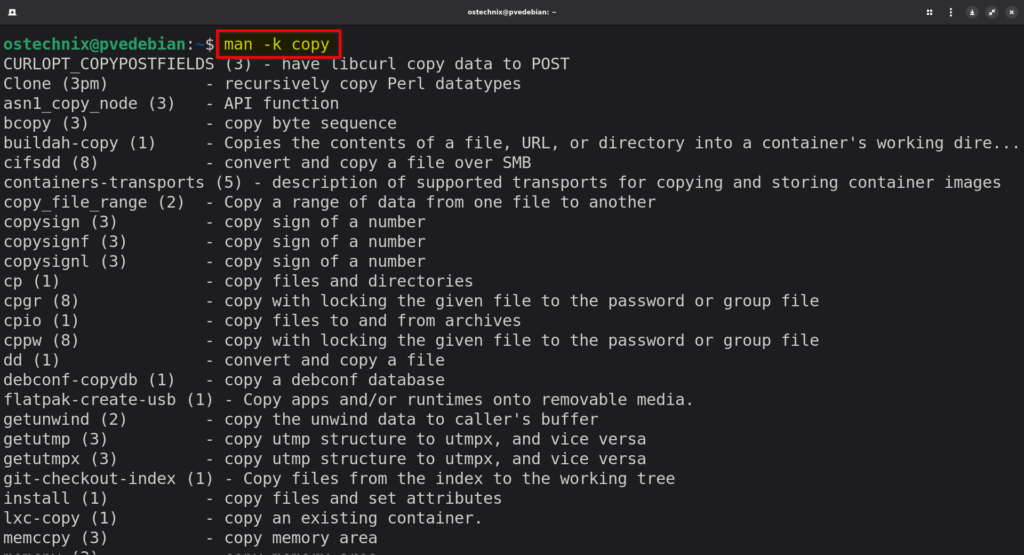Open the three-dot main menu

[950, 12]
